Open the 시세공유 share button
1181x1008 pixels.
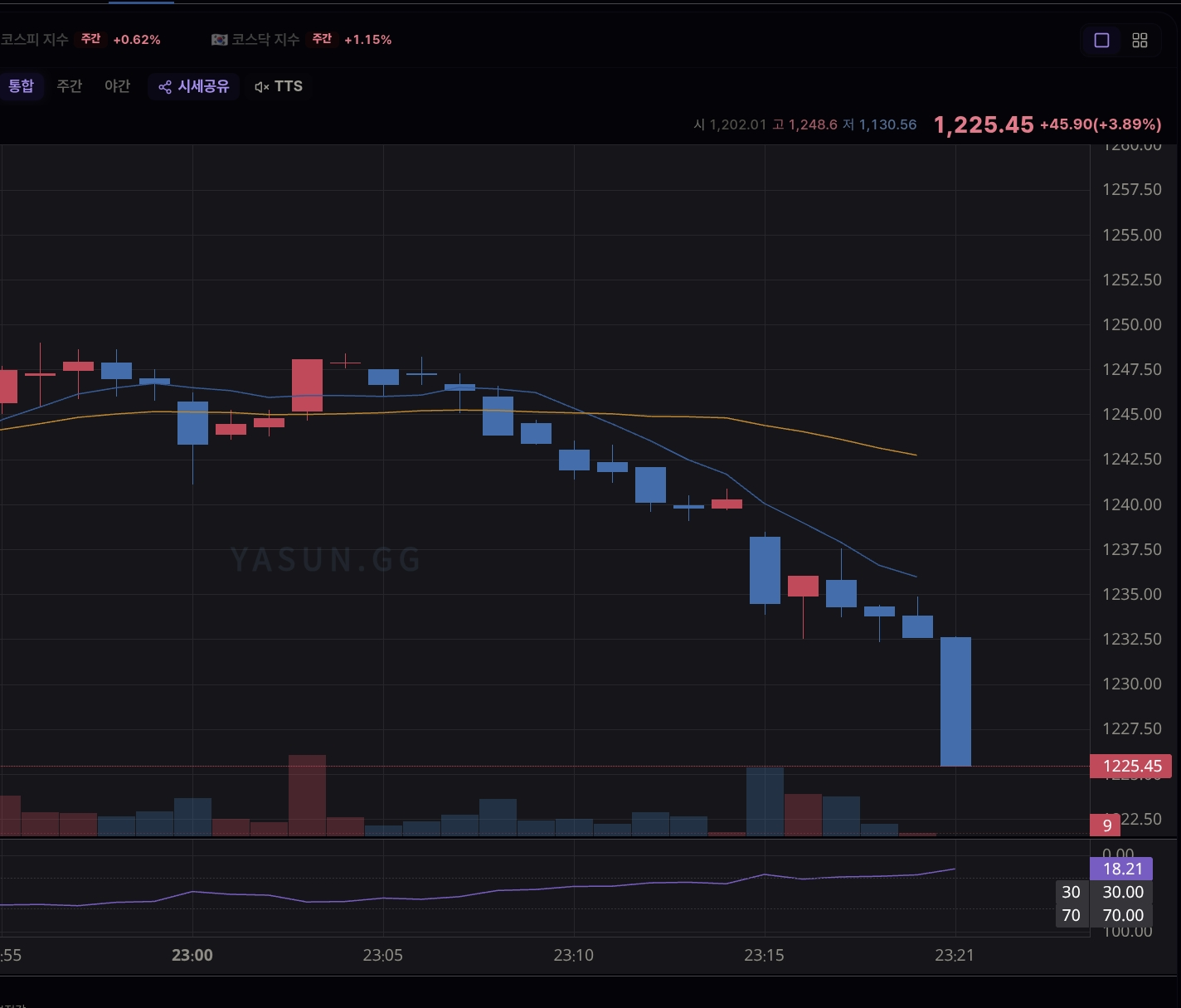194,86
